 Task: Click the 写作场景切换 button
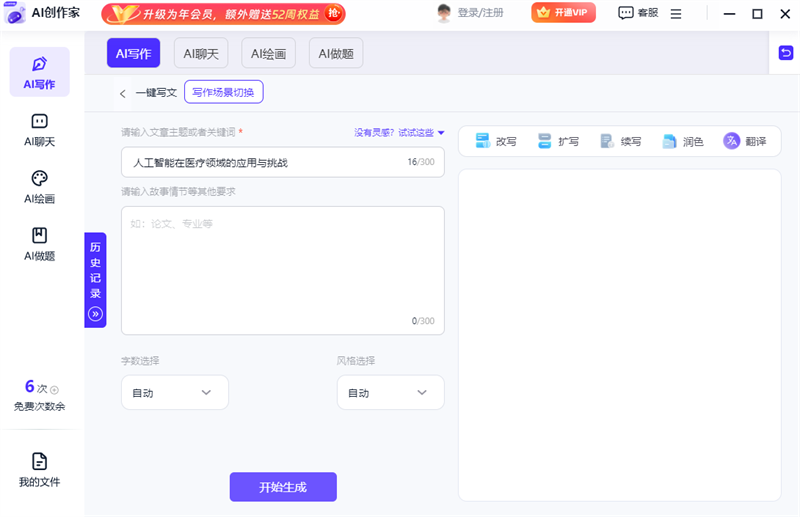pos(223,93)
